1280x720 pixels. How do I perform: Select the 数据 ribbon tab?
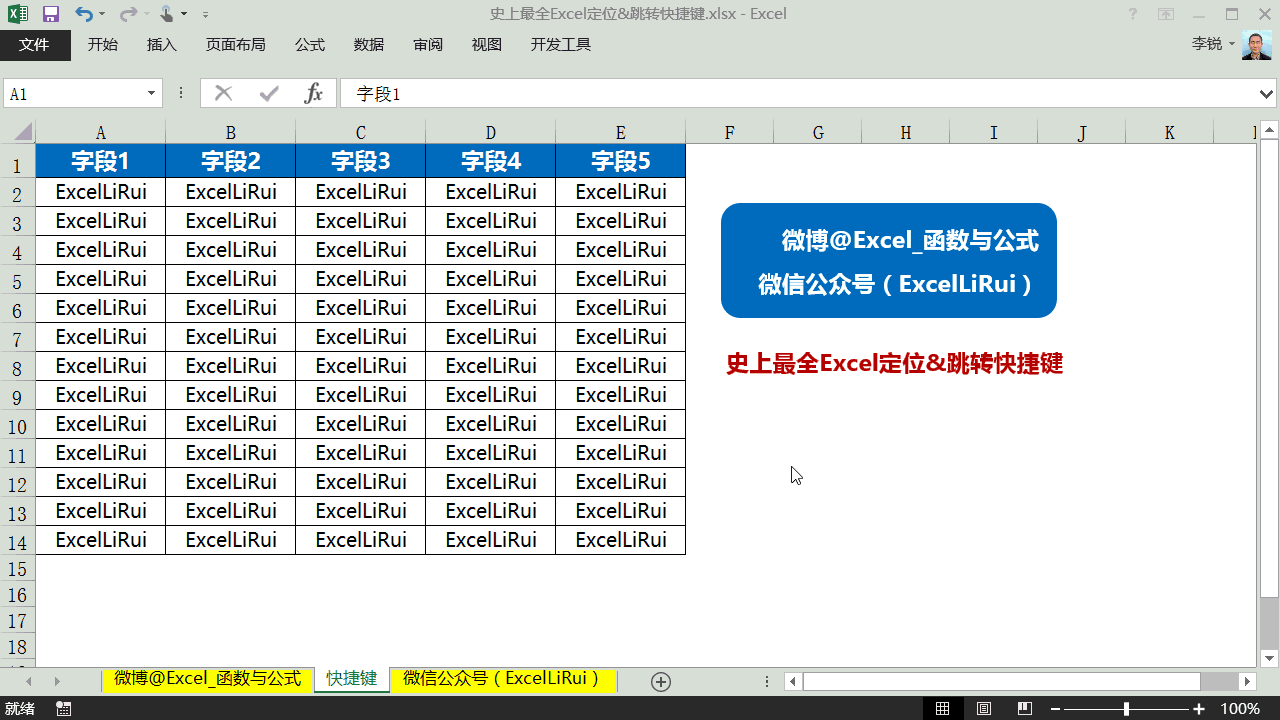coord(369,45)
